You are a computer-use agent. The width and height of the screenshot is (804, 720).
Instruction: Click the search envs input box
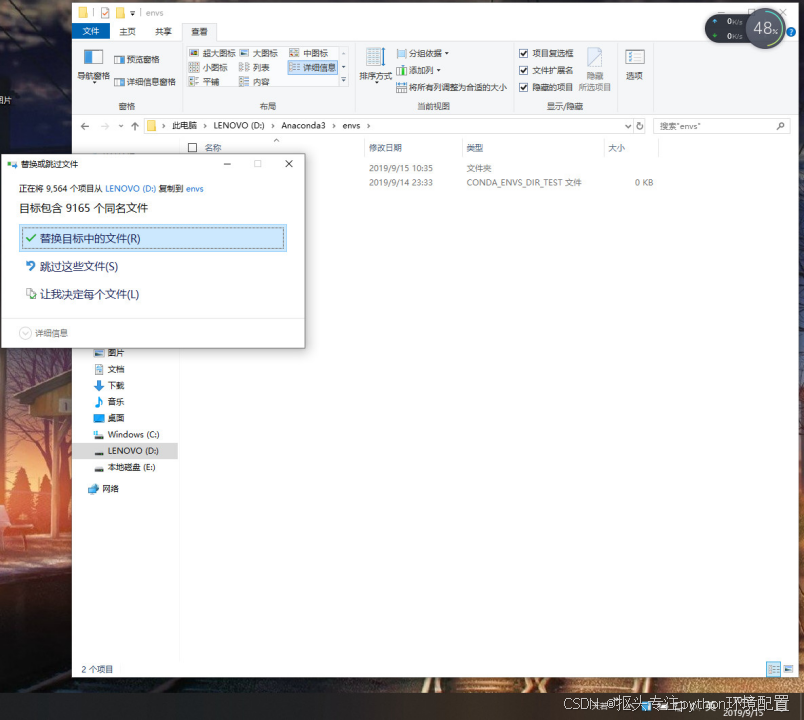click(x=716, y=126)
